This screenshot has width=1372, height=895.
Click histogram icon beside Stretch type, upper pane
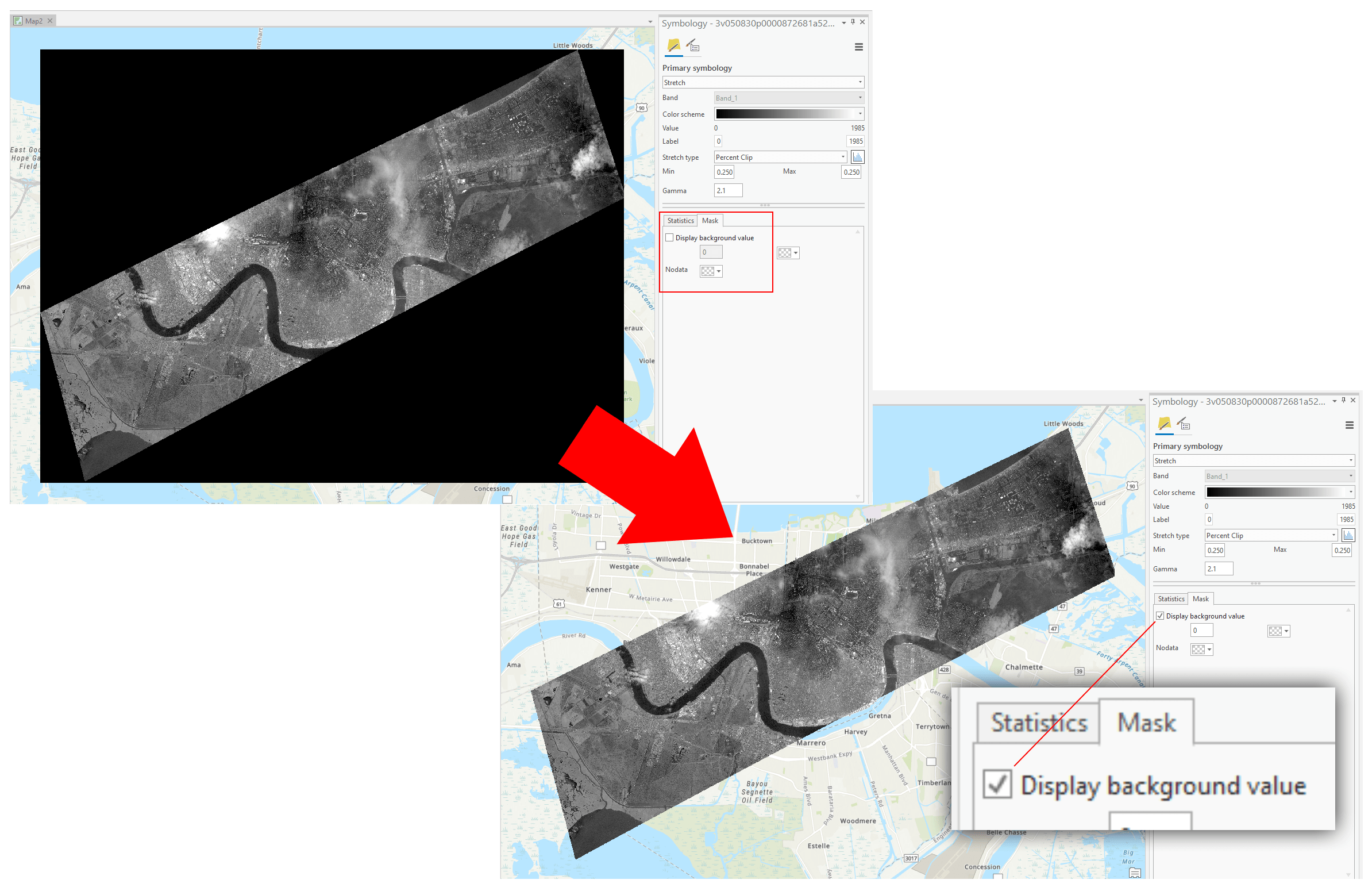tap(857, 157)
